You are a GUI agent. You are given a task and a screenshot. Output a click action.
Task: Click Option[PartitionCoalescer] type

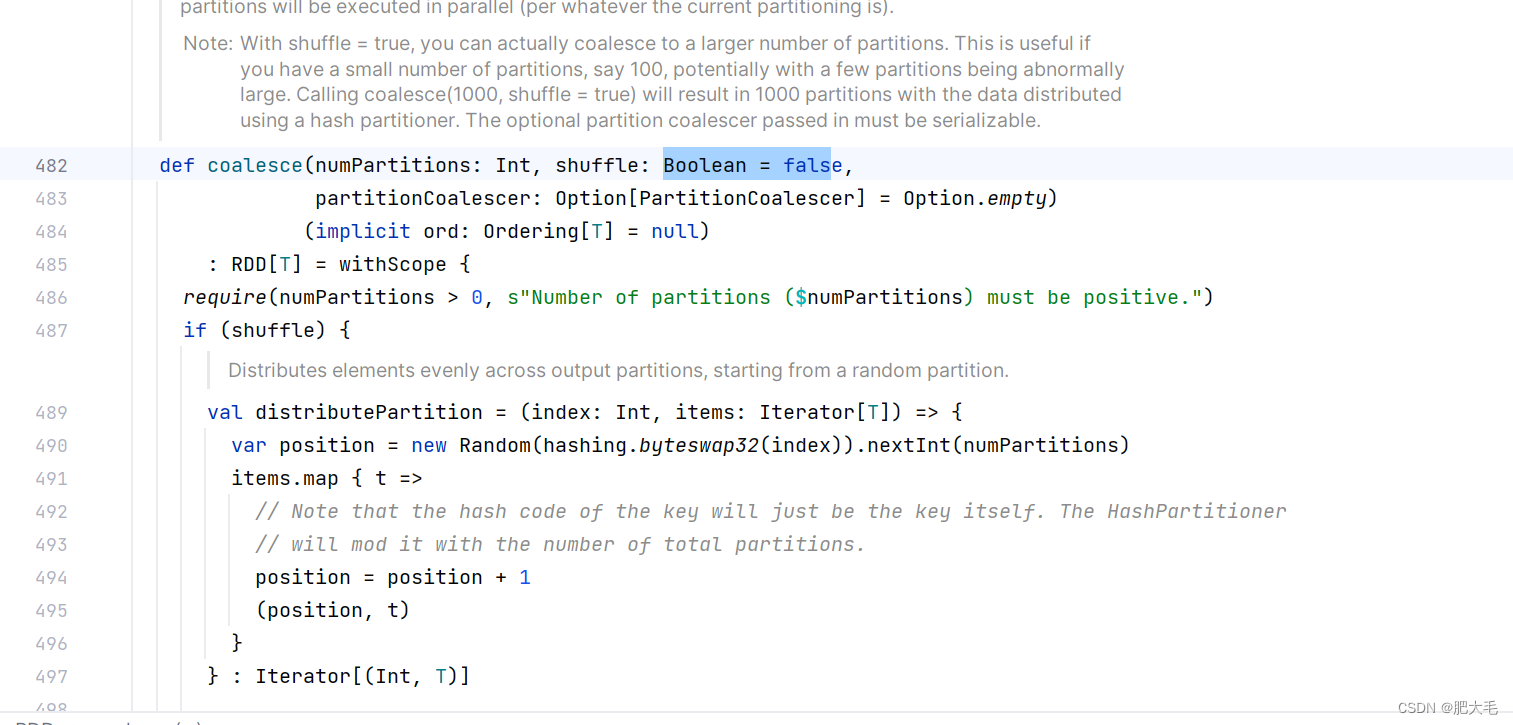[711, 198]
